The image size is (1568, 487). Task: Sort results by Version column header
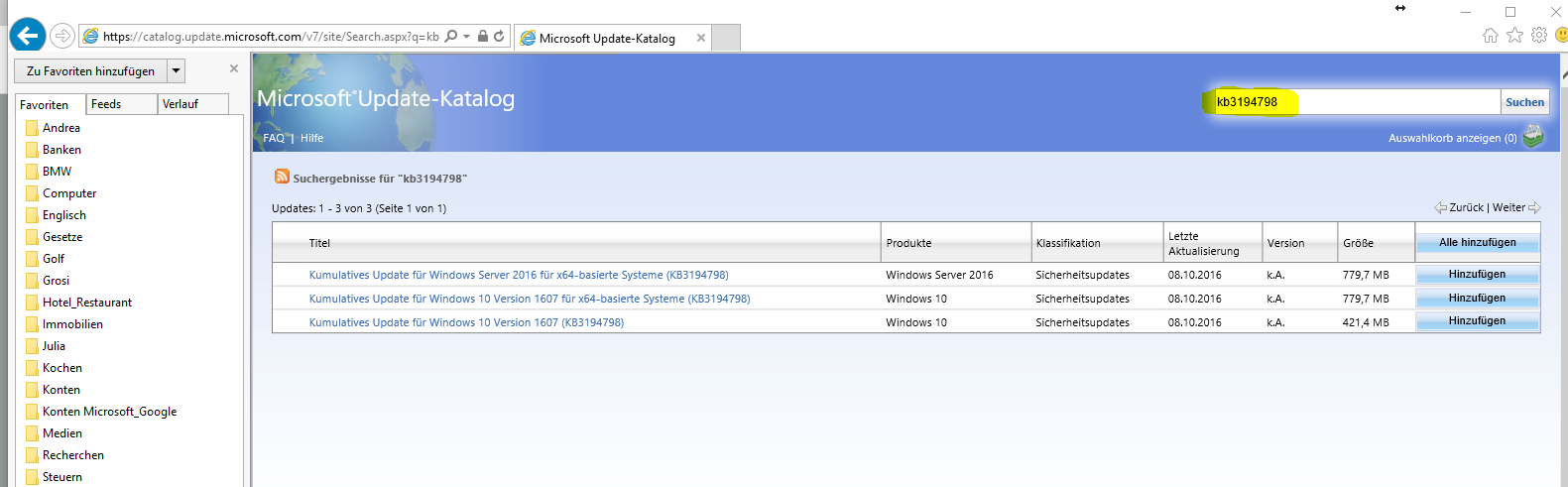(x=1285, y=243)
